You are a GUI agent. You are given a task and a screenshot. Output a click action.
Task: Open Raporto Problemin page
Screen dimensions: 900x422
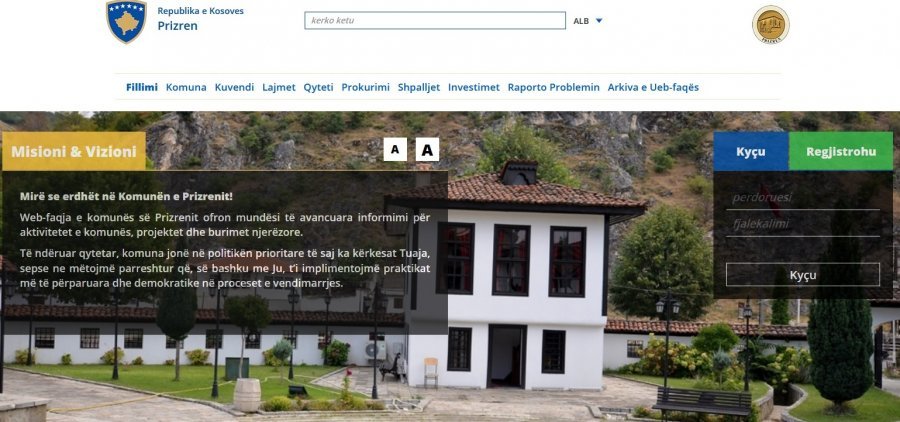pyautogui.click(x=553, y=87)
